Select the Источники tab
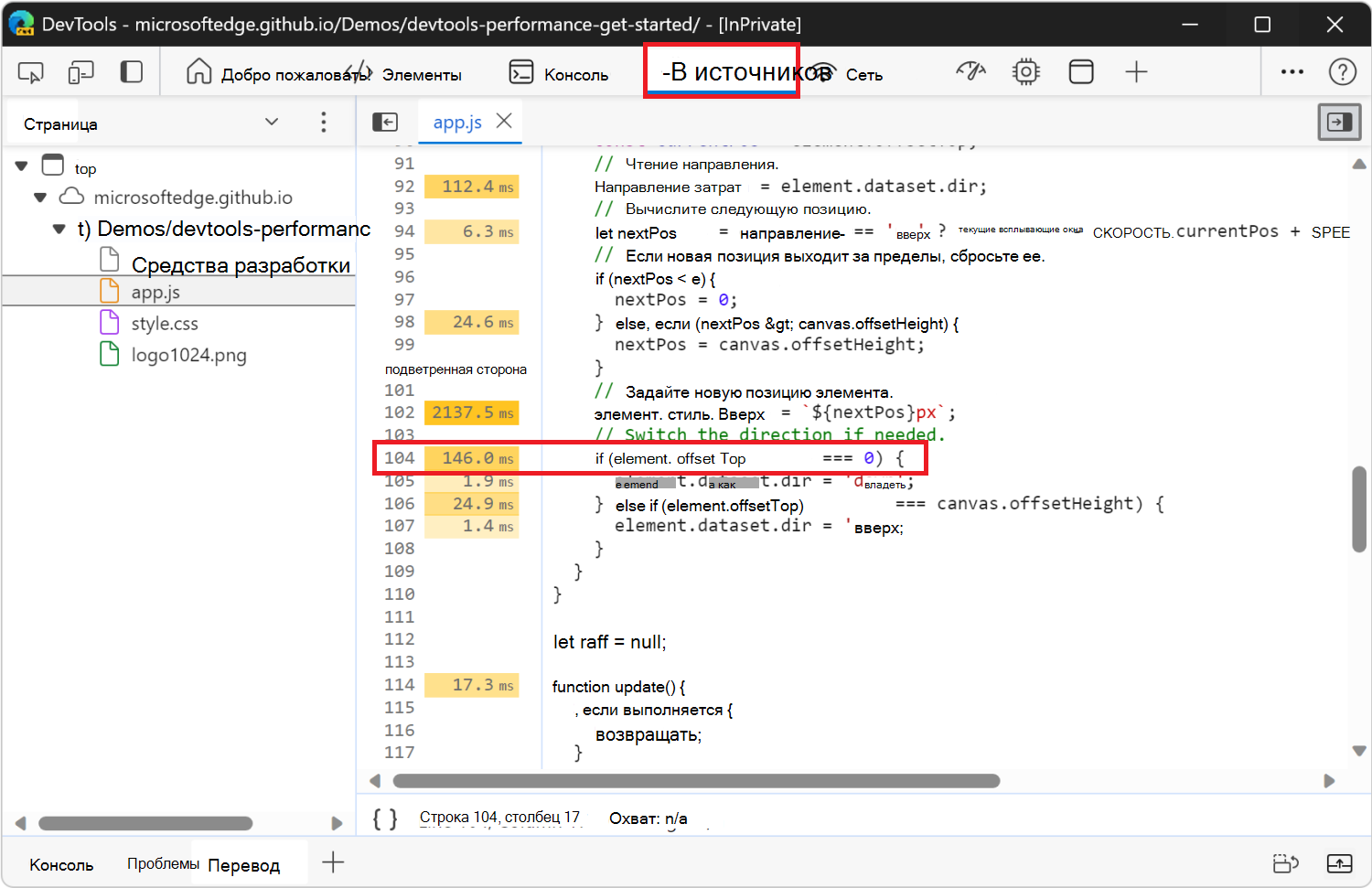 (x=722, y=71)
